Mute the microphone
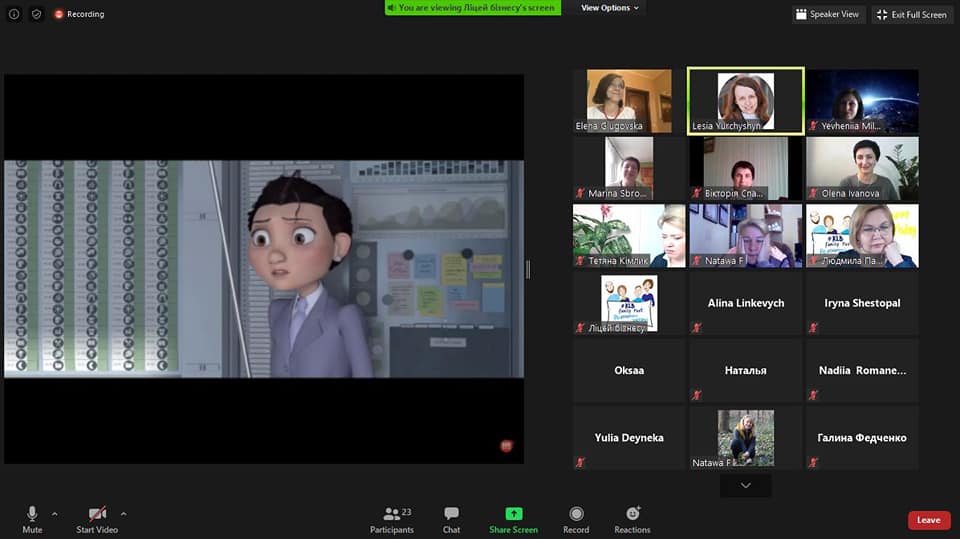960x539 pixels. pyautogui.click(x=32, y=519)
